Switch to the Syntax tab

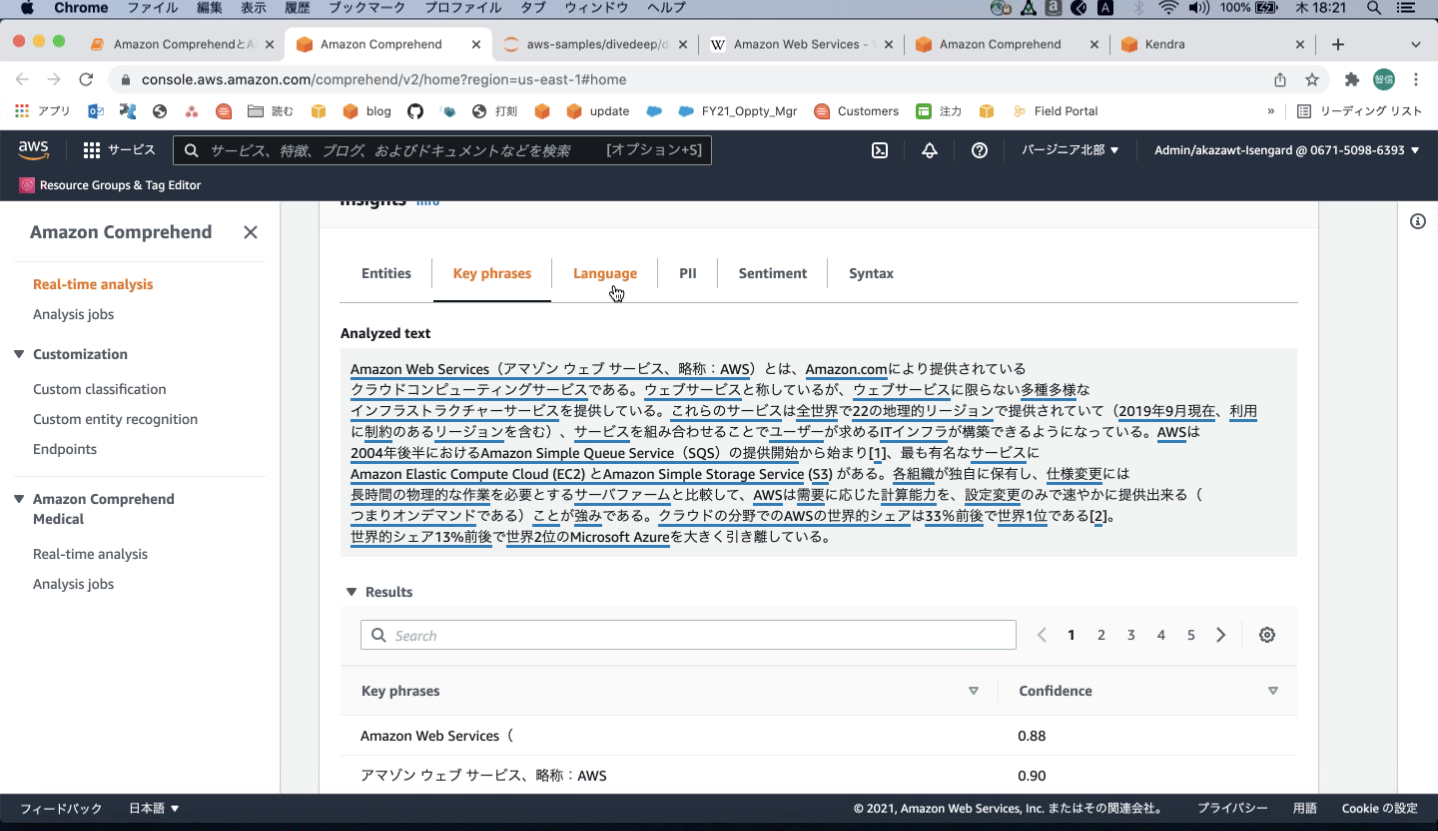(x=871, y=273)
